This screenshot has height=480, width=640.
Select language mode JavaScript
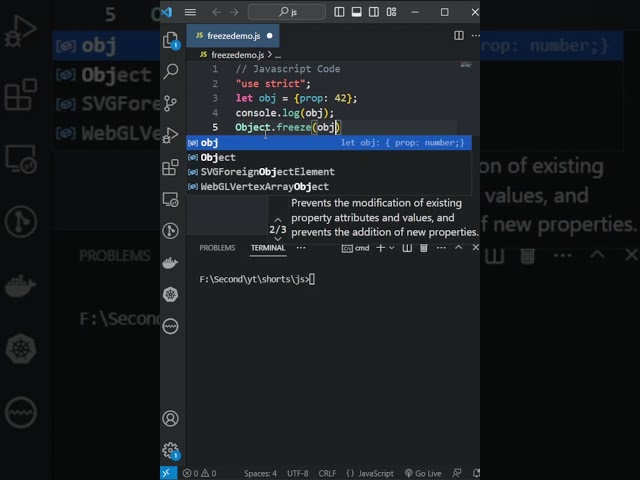click(370, 473)
